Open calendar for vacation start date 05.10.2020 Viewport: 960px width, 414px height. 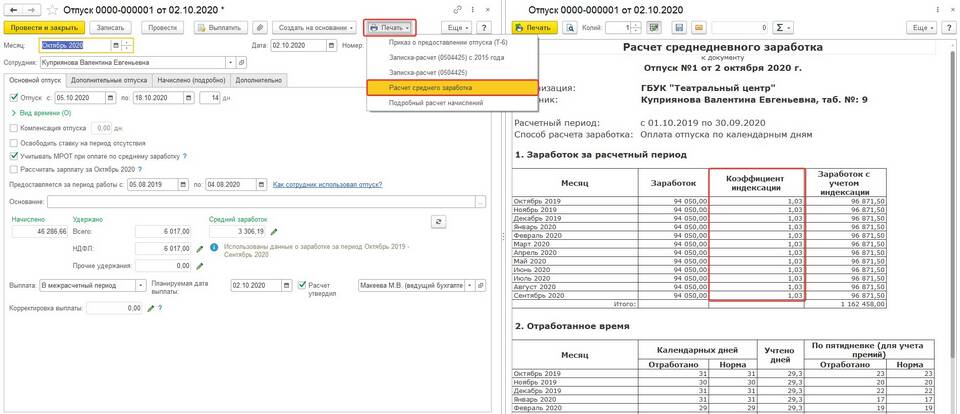110,97
